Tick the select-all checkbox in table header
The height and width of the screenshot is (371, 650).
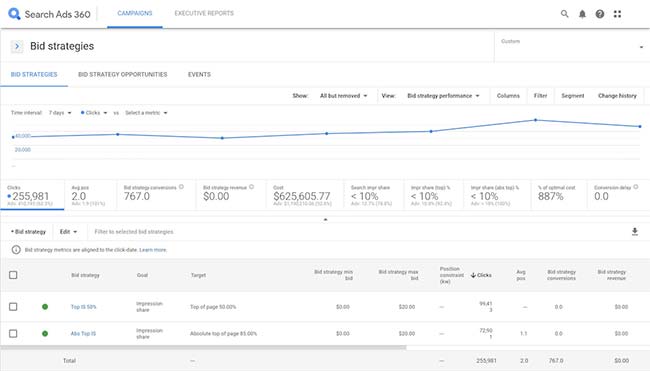click(13, 275)
